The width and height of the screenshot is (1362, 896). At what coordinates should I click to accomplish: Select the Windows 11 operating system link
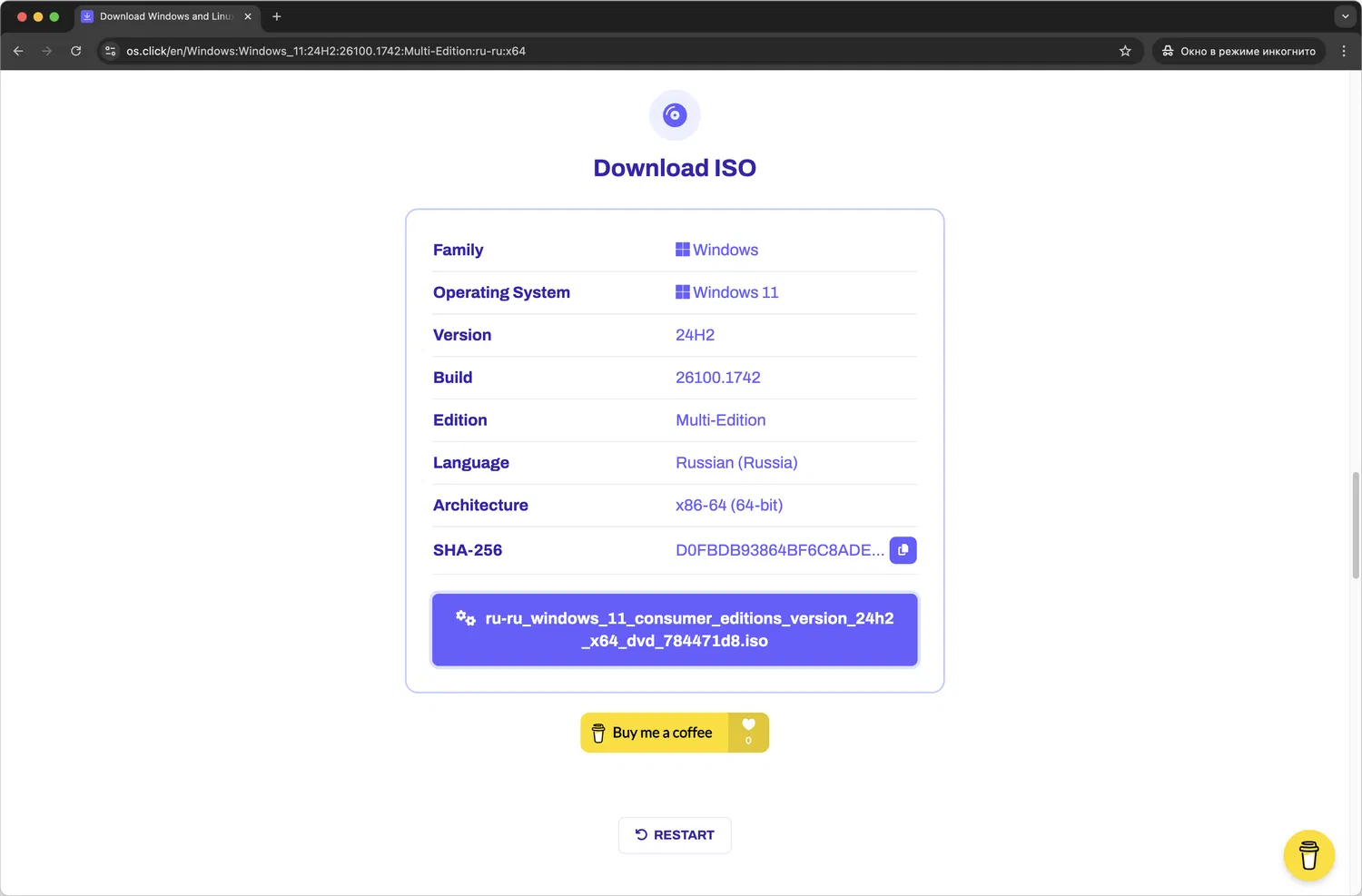(726, 292)
